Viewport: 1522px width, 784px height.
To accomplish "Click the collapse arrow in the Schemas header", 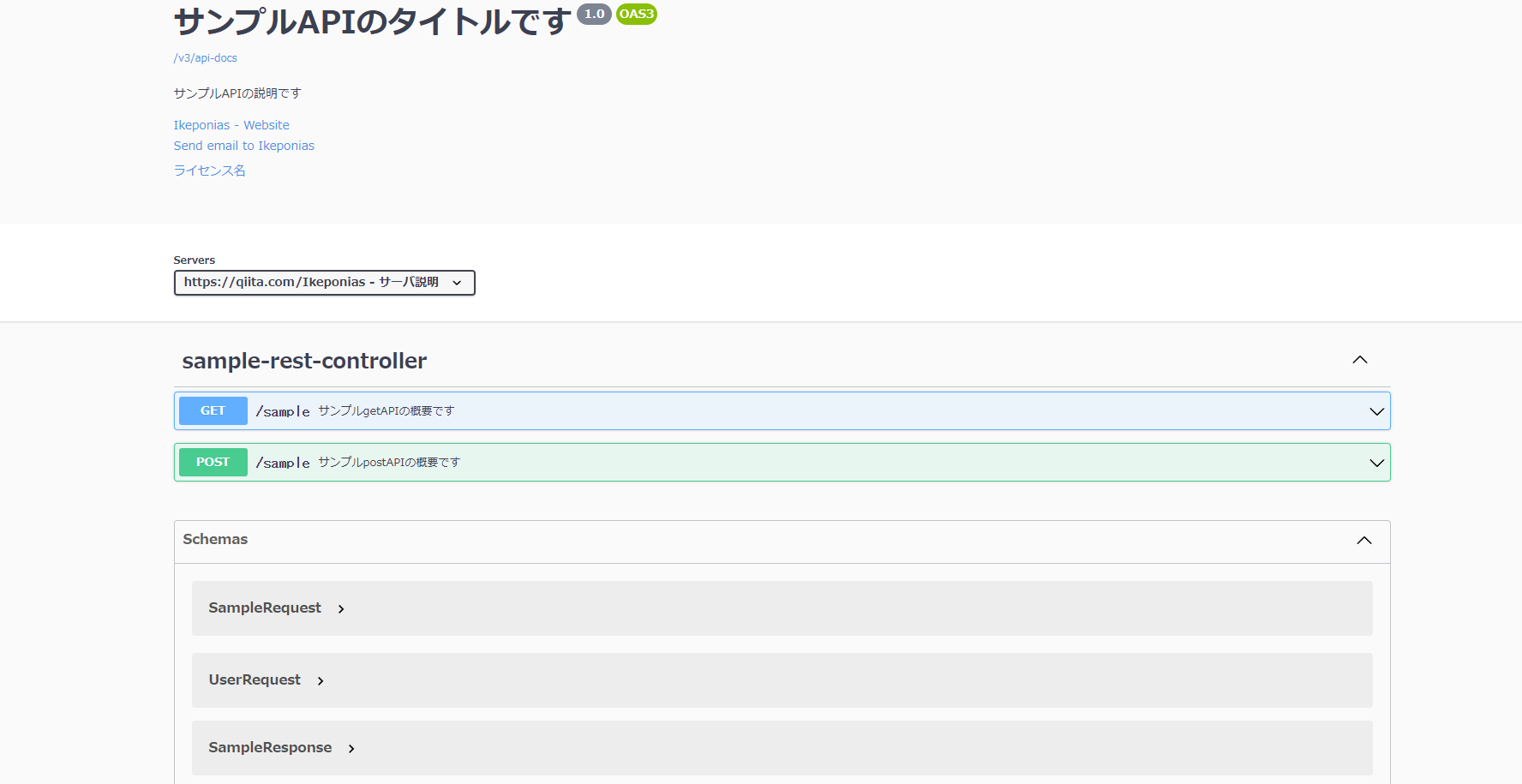I will [x=1364, y=540].
